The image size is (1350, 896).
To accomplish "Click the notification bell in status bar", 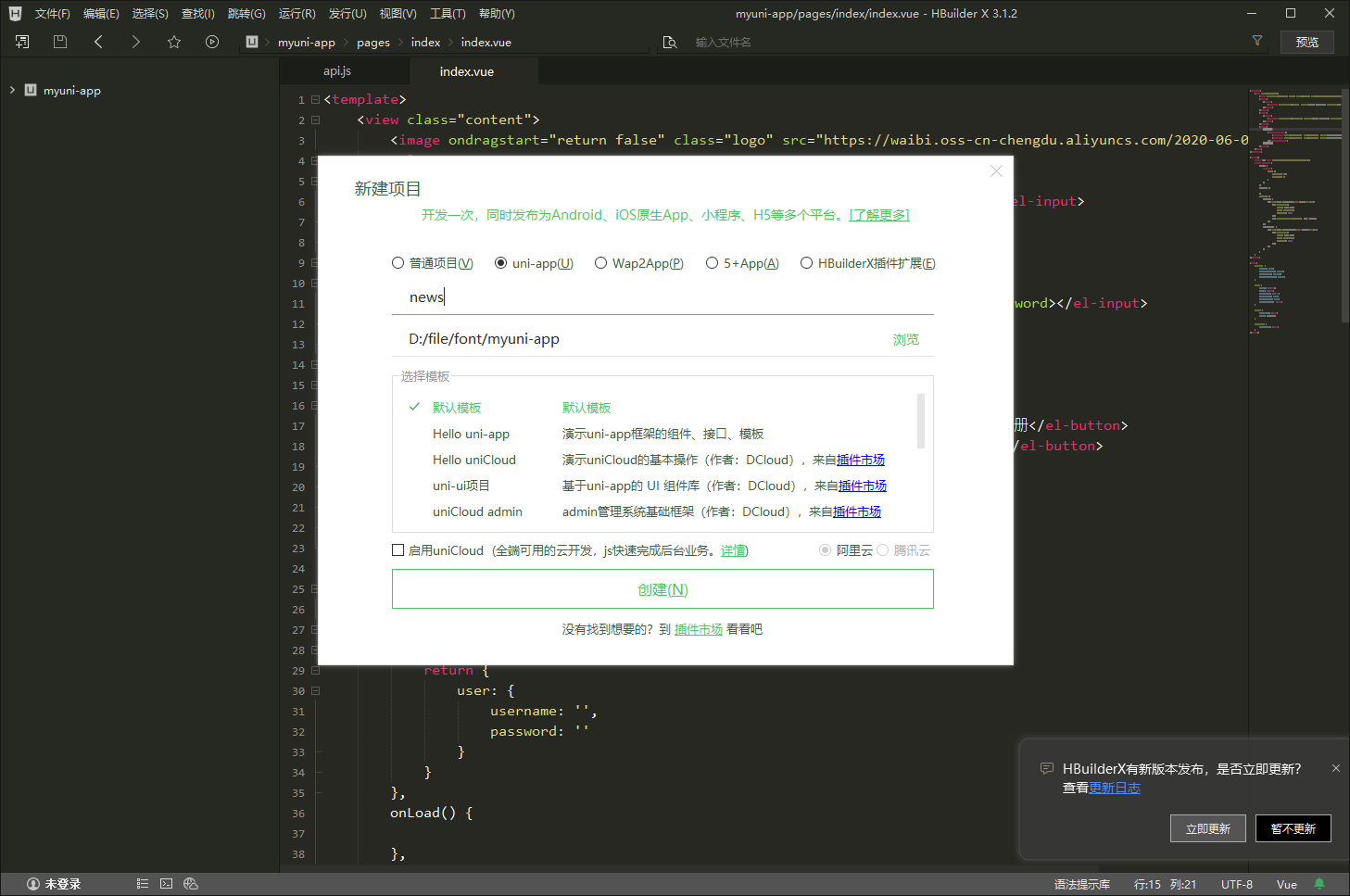I will pyautogui.click(x=1319, y=884).
